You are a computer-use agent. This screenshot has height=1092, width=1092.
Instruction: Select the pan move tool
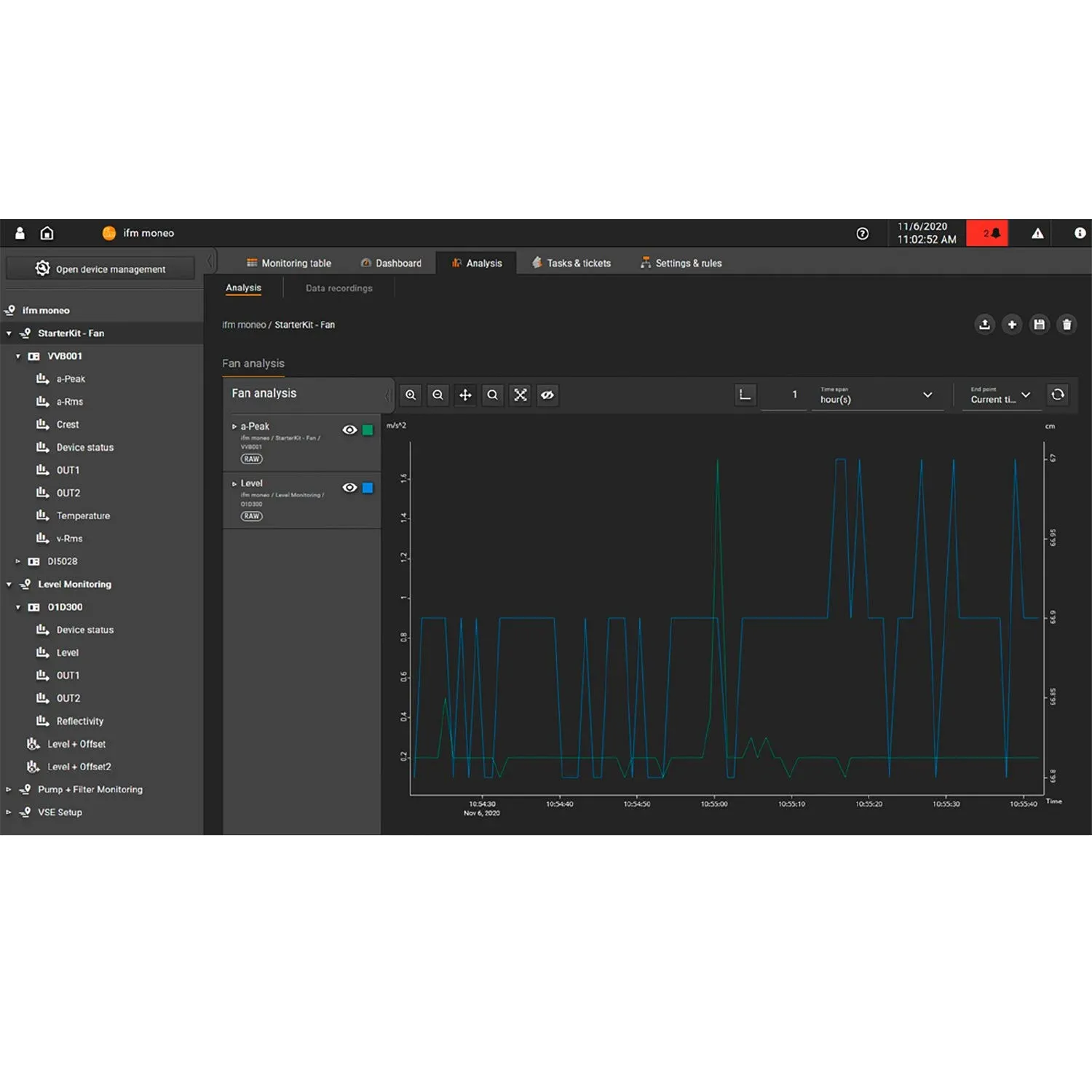coord(465,395)
